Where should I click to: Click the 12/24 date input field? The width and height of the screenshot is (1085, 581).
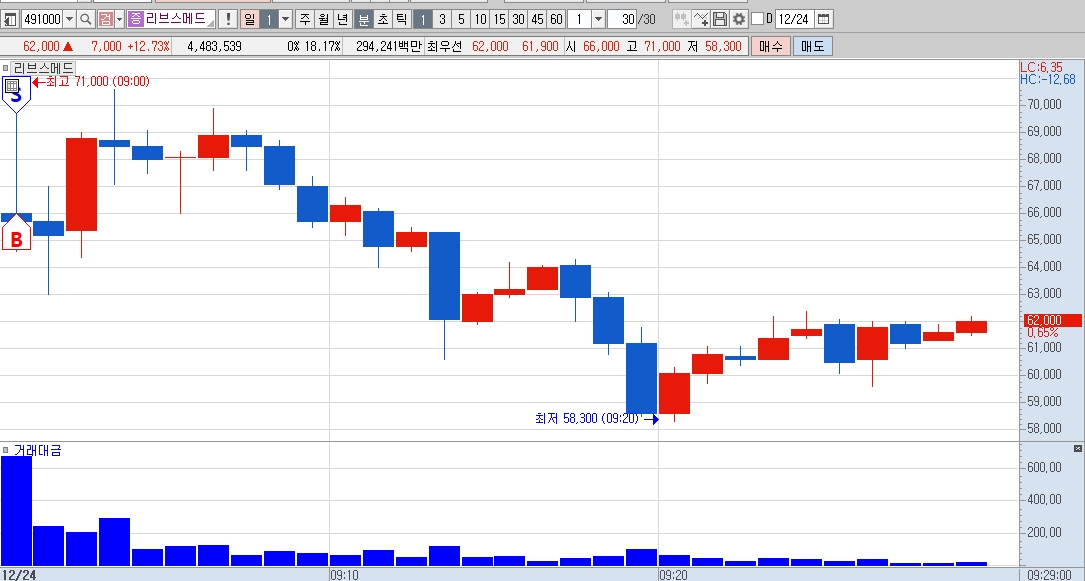point(794,19)
